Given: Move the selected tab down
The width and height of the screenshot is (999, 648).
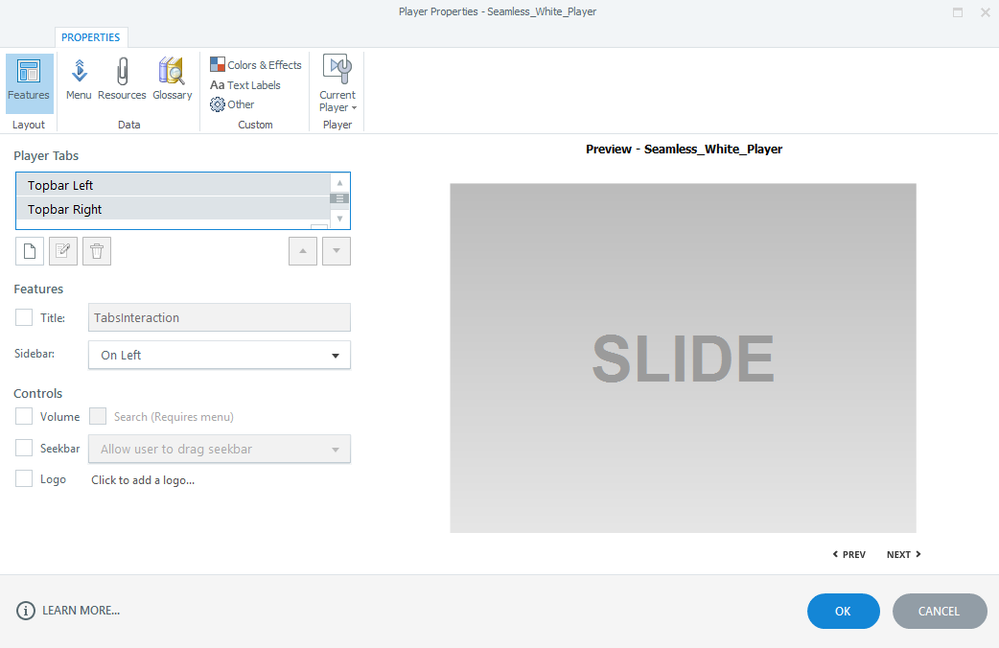Looking at the screenshot, I should click(x=336, y=251).
